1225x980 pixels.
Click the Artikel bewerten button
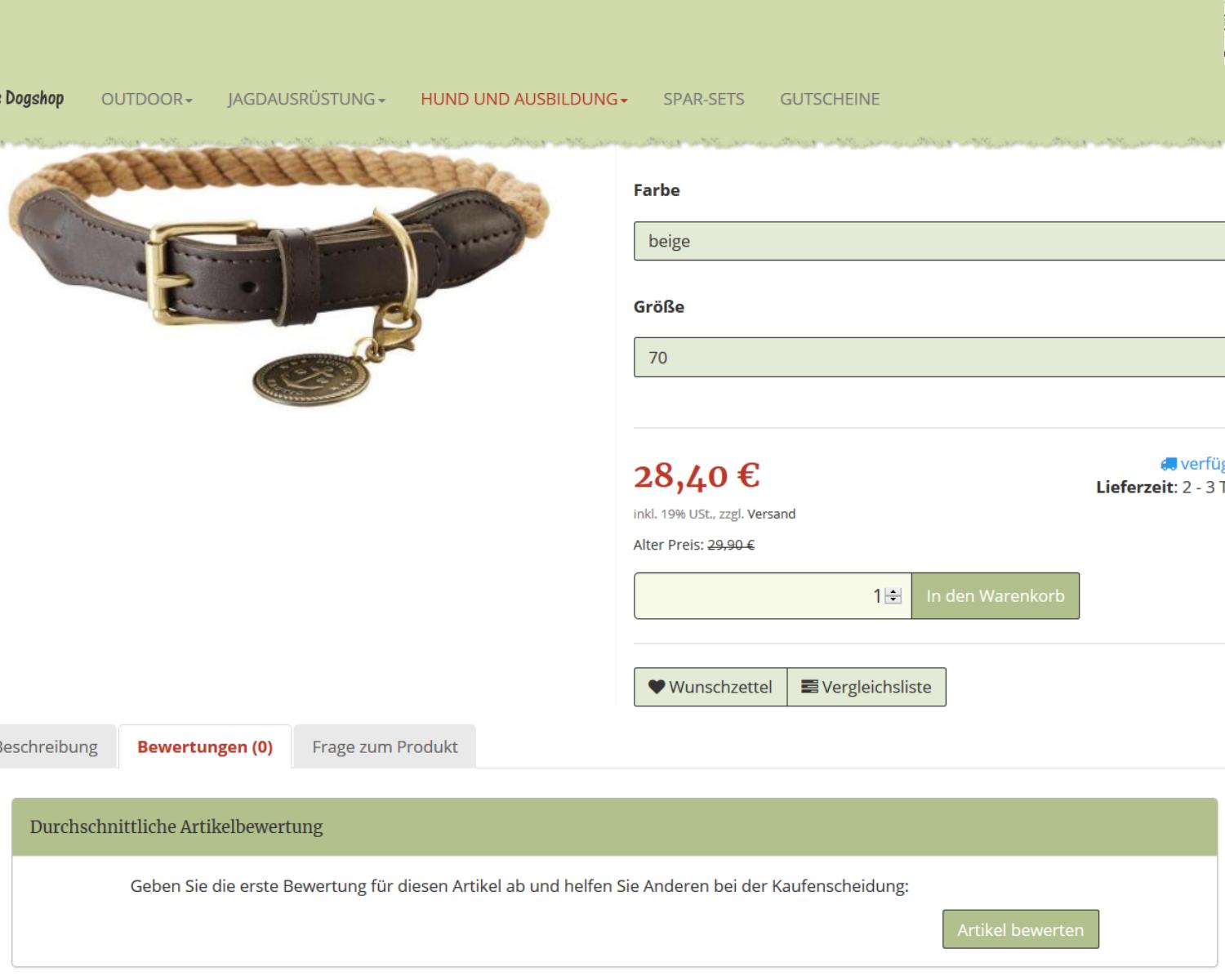1021,929
